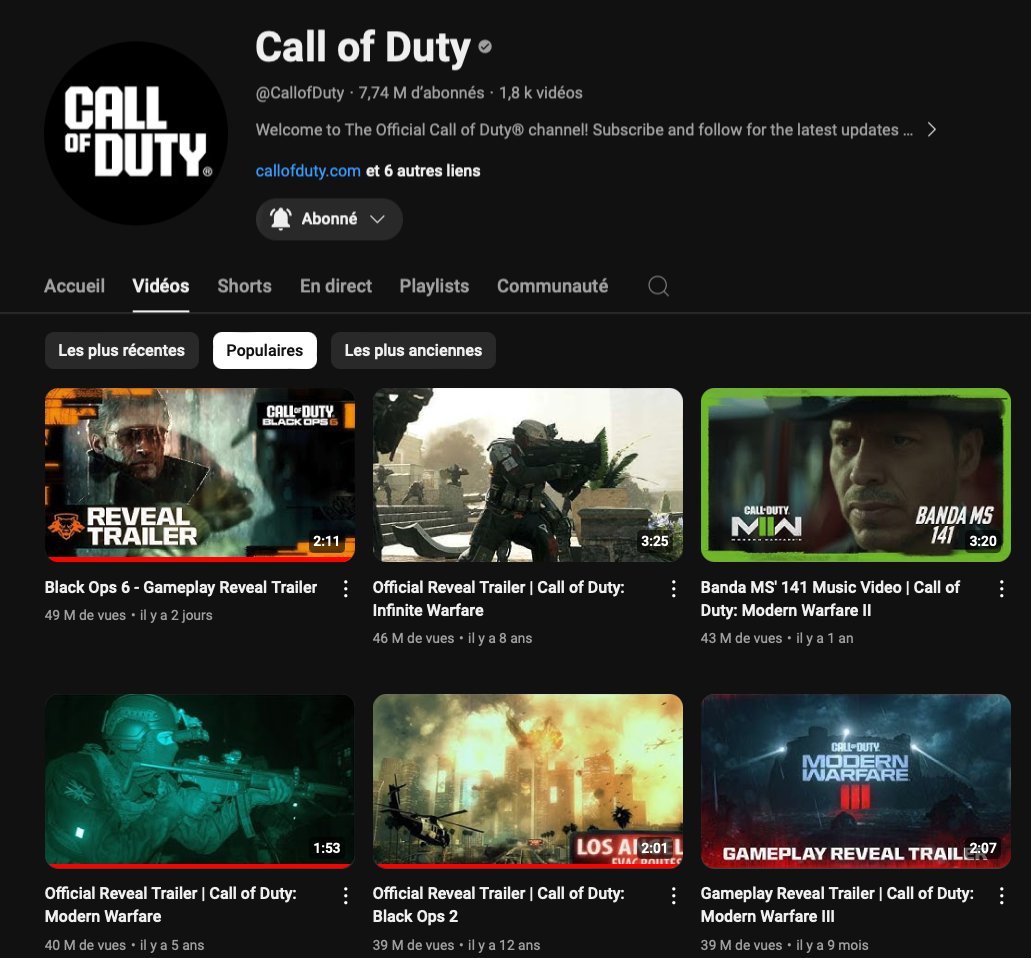Open options menu for Black Ops 6 trailer
Viewport: 1031px width, 958px height.
click(345, 589)
